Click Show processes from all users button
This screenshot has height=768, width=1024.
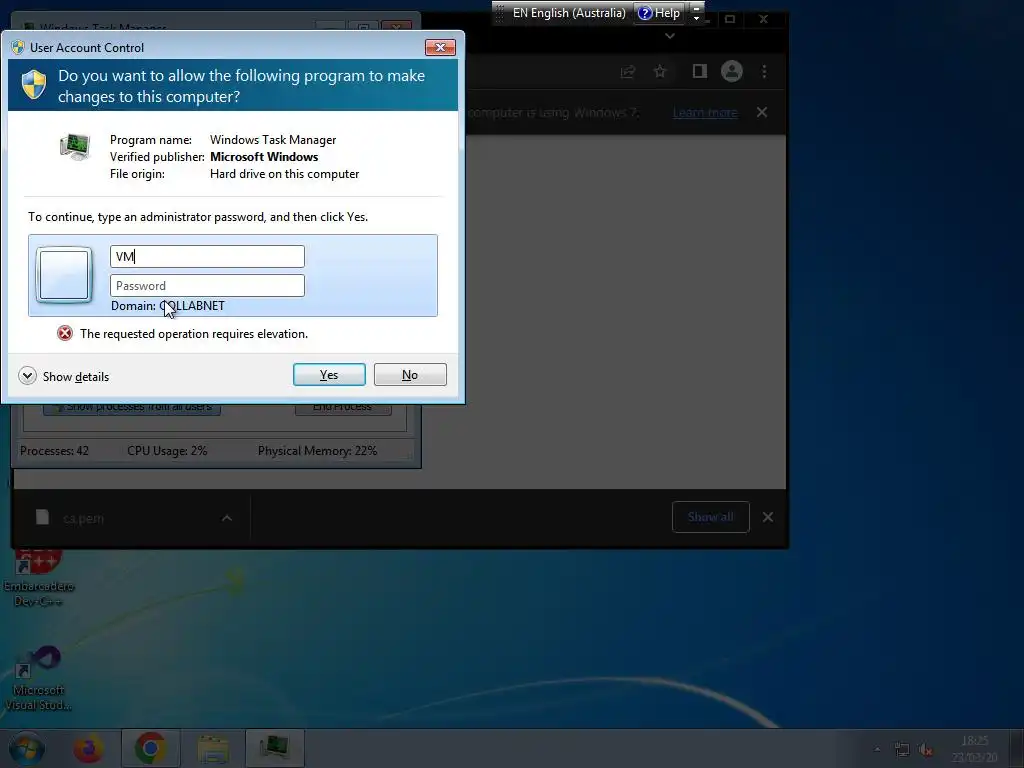click(132, 408)
